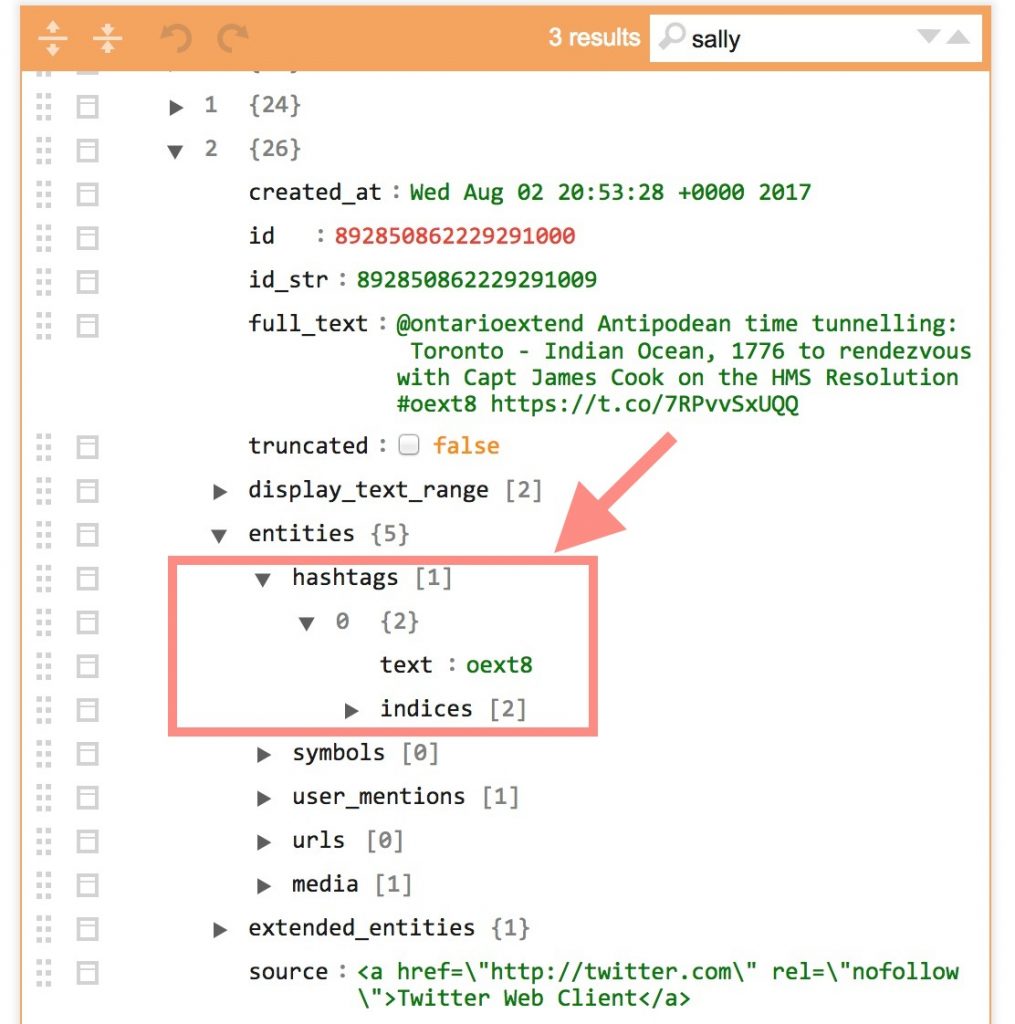Click inside the sally search field
Viewport: 1015px width, 1024px height.
[x=790, y=38]
